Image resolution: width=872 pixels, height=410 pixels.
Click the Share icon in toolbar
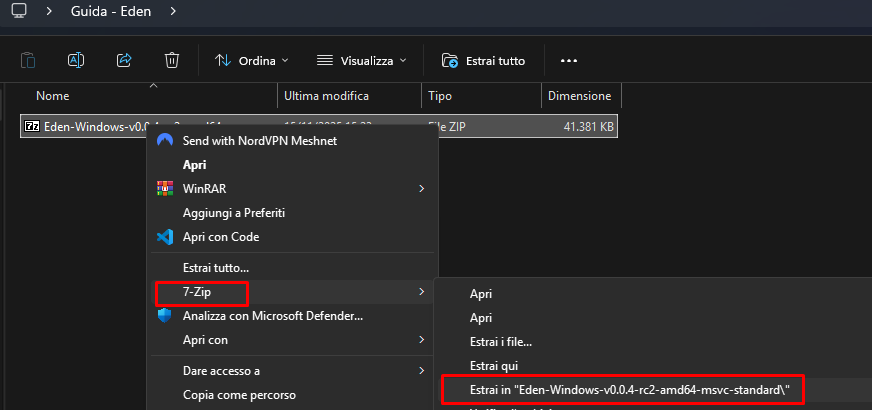[124, 60]
